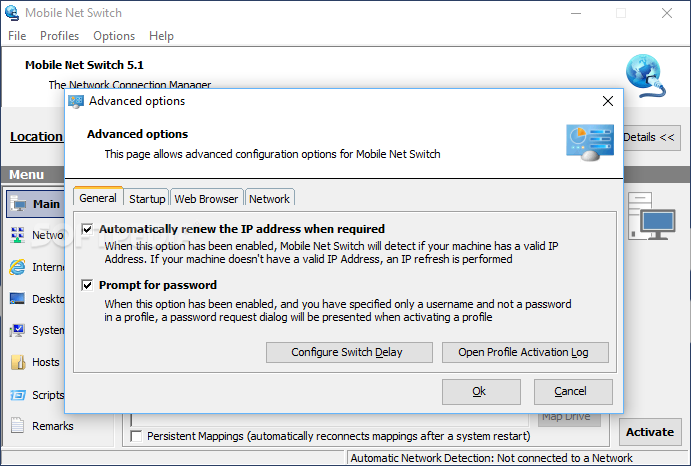Image resolution: width=691 pixels, height=466 pixels.
Task: Confirm with the Ok button
Action: 481,391
